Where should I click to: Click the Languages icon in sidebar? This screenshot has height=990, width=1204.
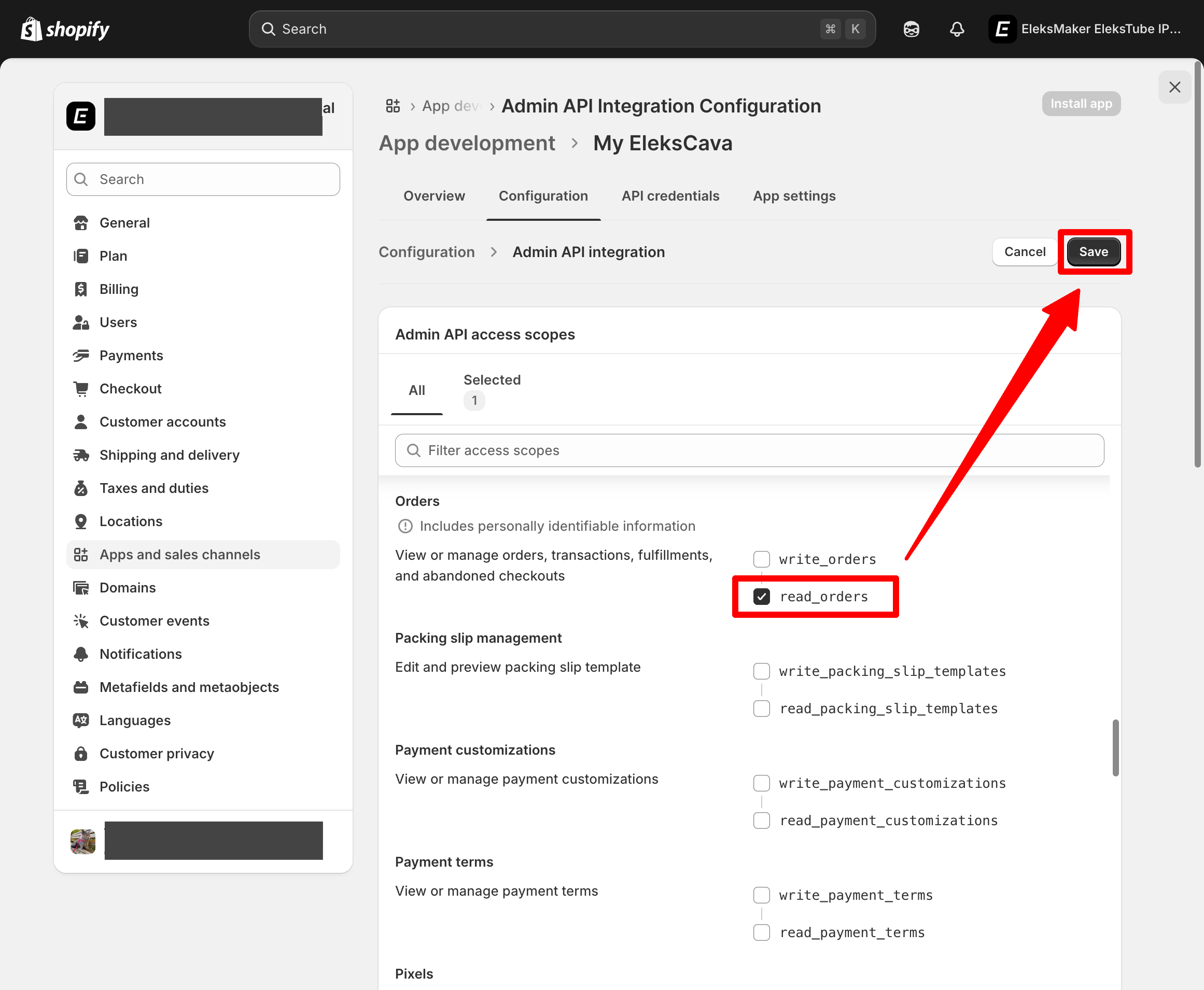(x=81, y=720)
